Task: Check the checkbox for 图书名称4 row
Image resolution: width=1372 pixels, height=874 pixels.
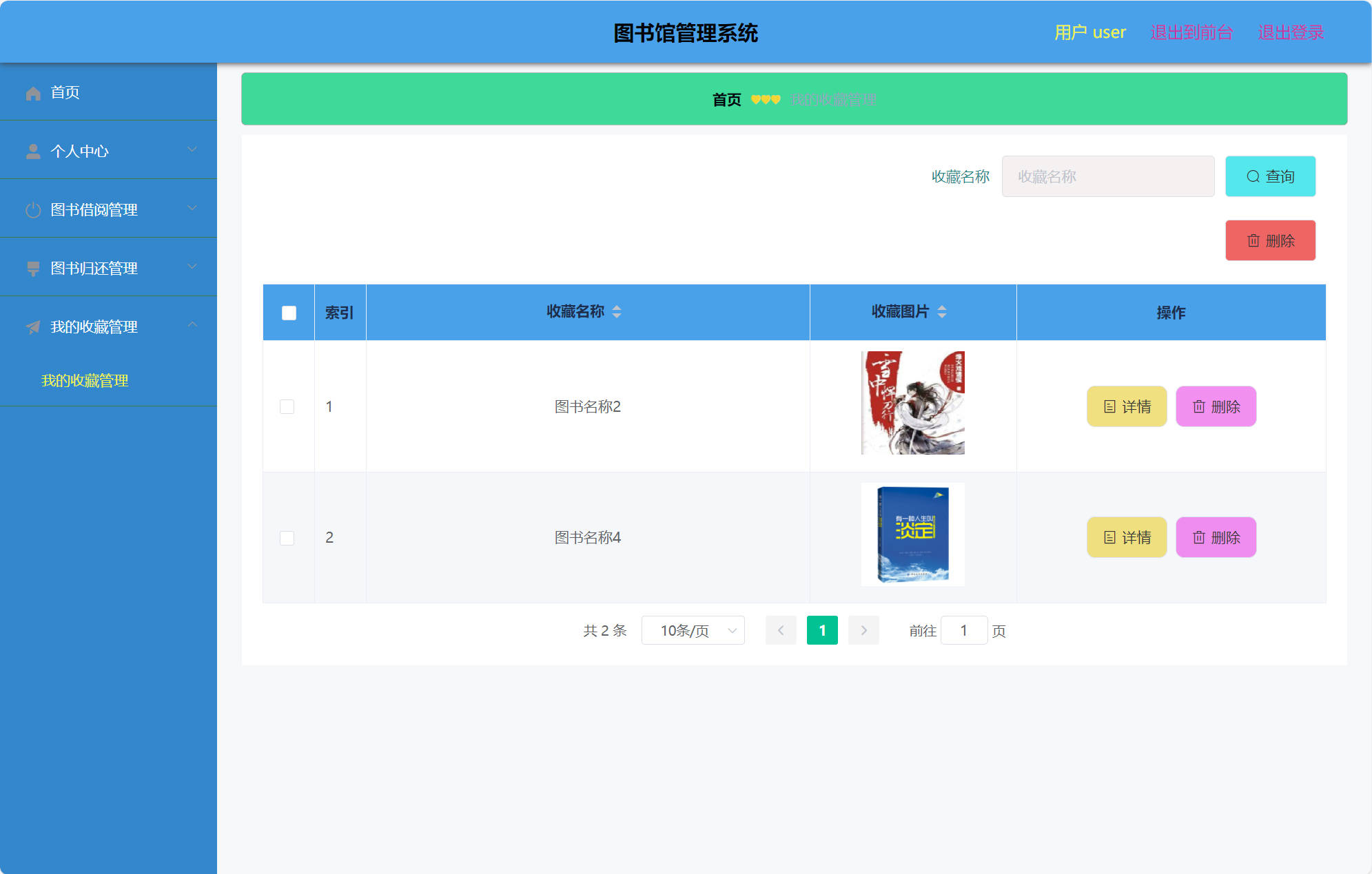Action: coord(287,538)
